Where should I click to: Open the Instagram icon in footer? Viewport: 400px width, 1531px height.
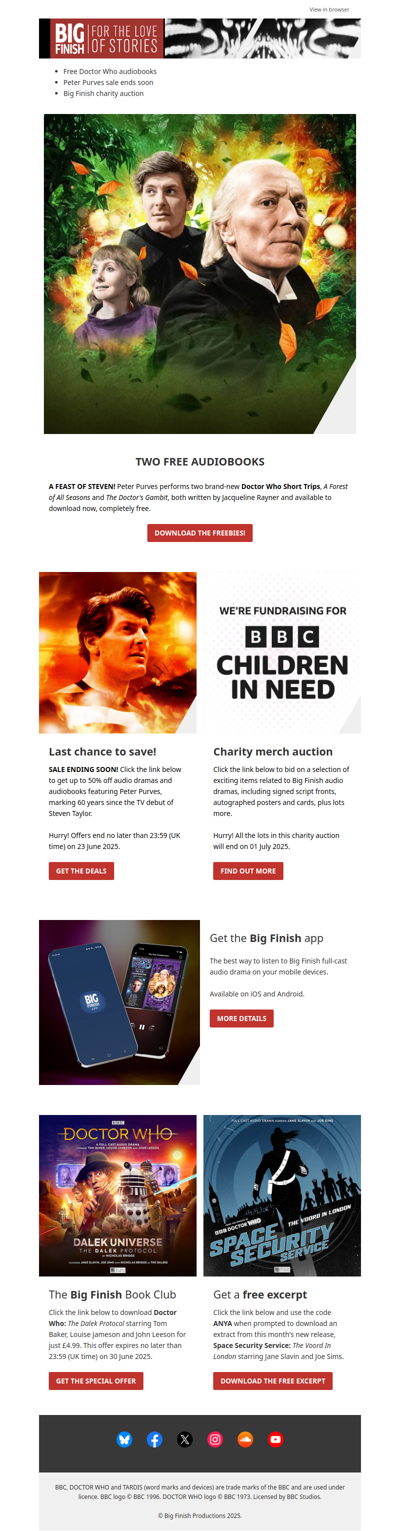215,1439
